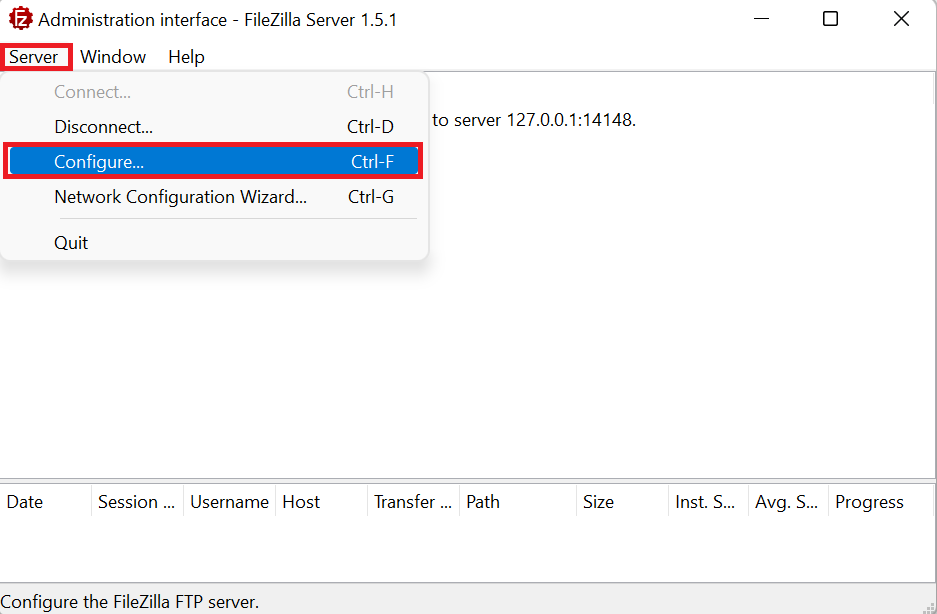Open the Window menu

click(113, 57)
